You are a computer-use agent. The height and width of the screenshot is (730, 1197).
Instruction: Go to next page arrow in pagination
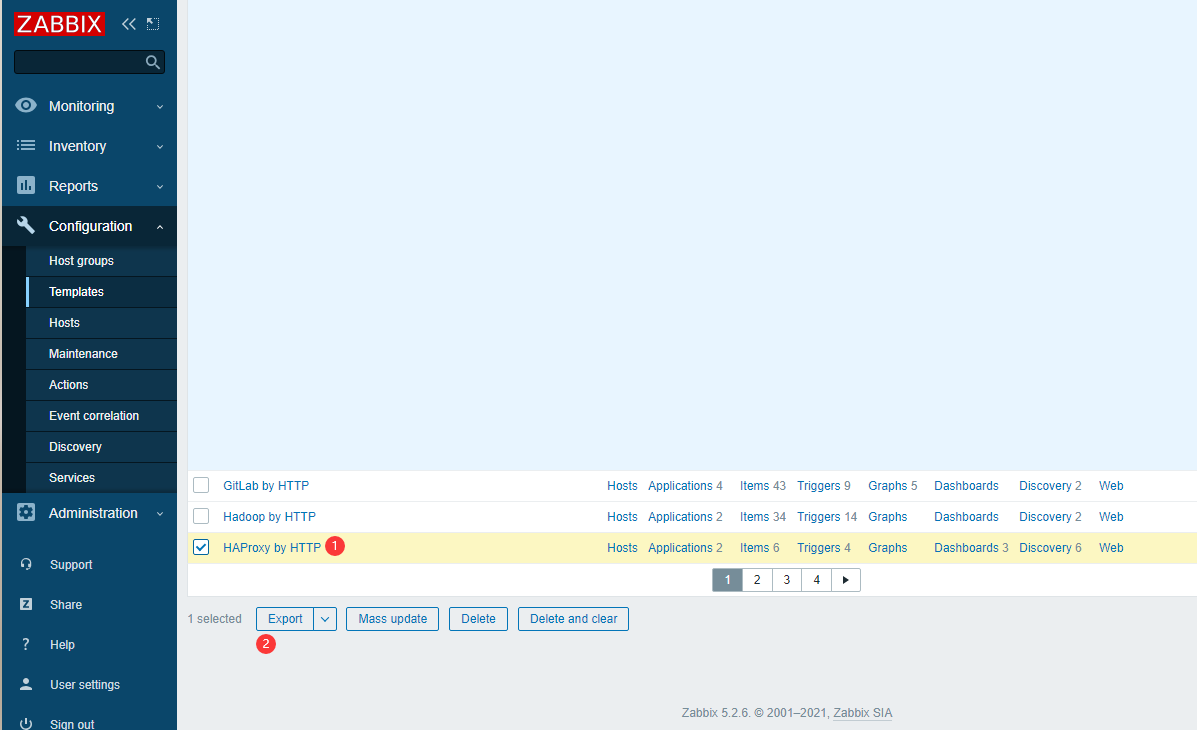[846, 580]
